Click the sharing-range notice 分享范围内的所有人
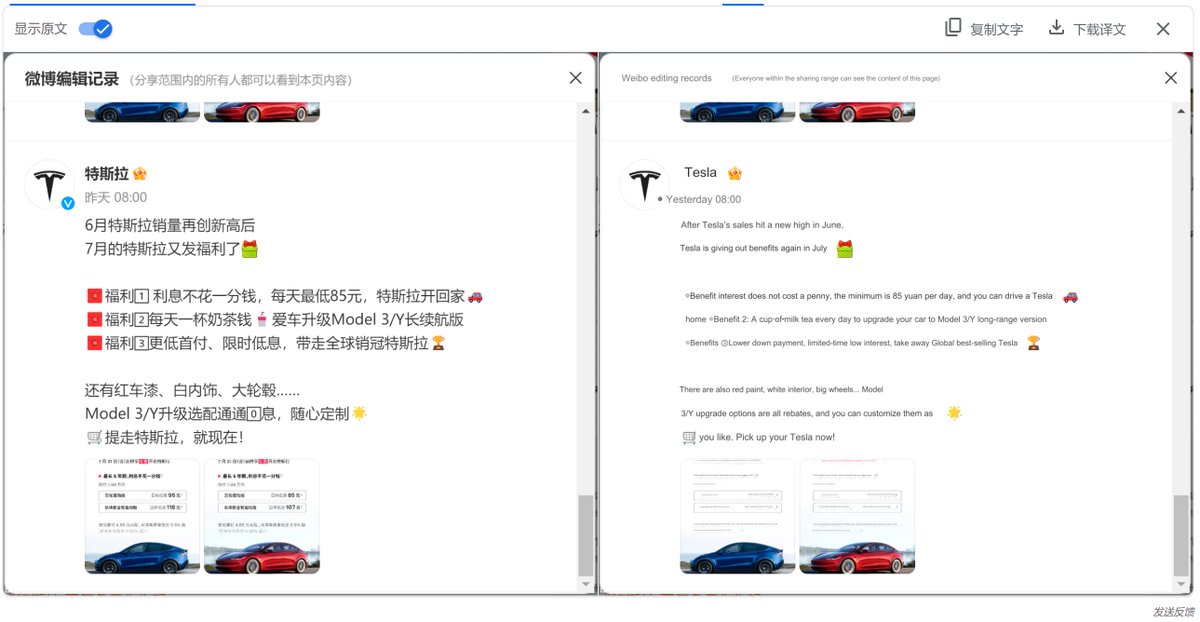The height and width of the screenshot is (622, 1200). click(241, 80)
